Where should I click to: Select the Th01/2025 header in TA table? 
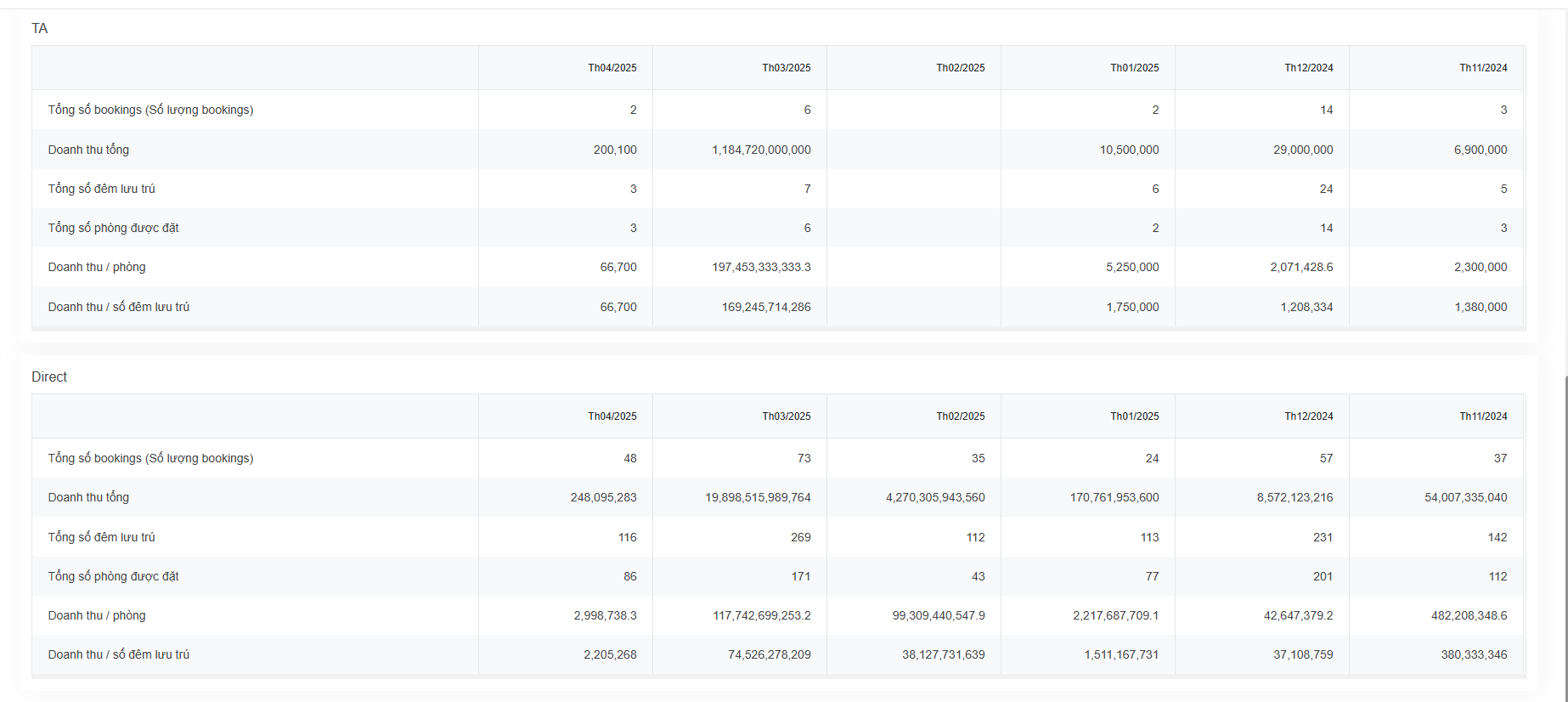[1134, 68]
